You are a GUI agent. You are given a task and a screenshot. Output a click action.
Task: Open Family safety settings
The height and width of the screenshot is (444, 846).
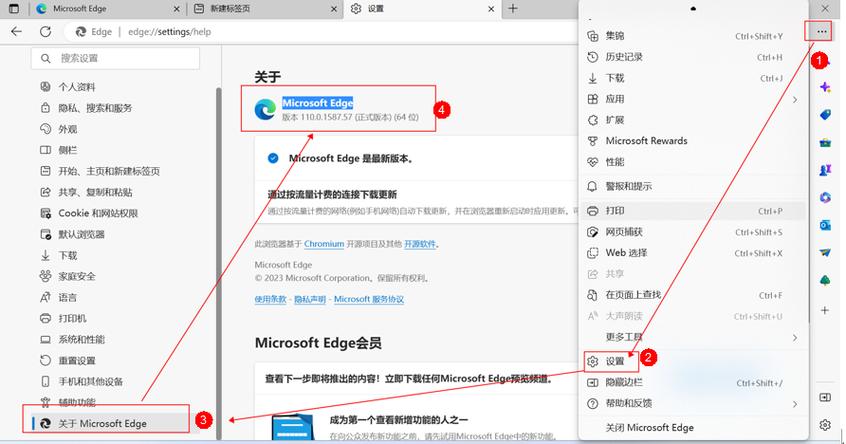pos(68,276)
